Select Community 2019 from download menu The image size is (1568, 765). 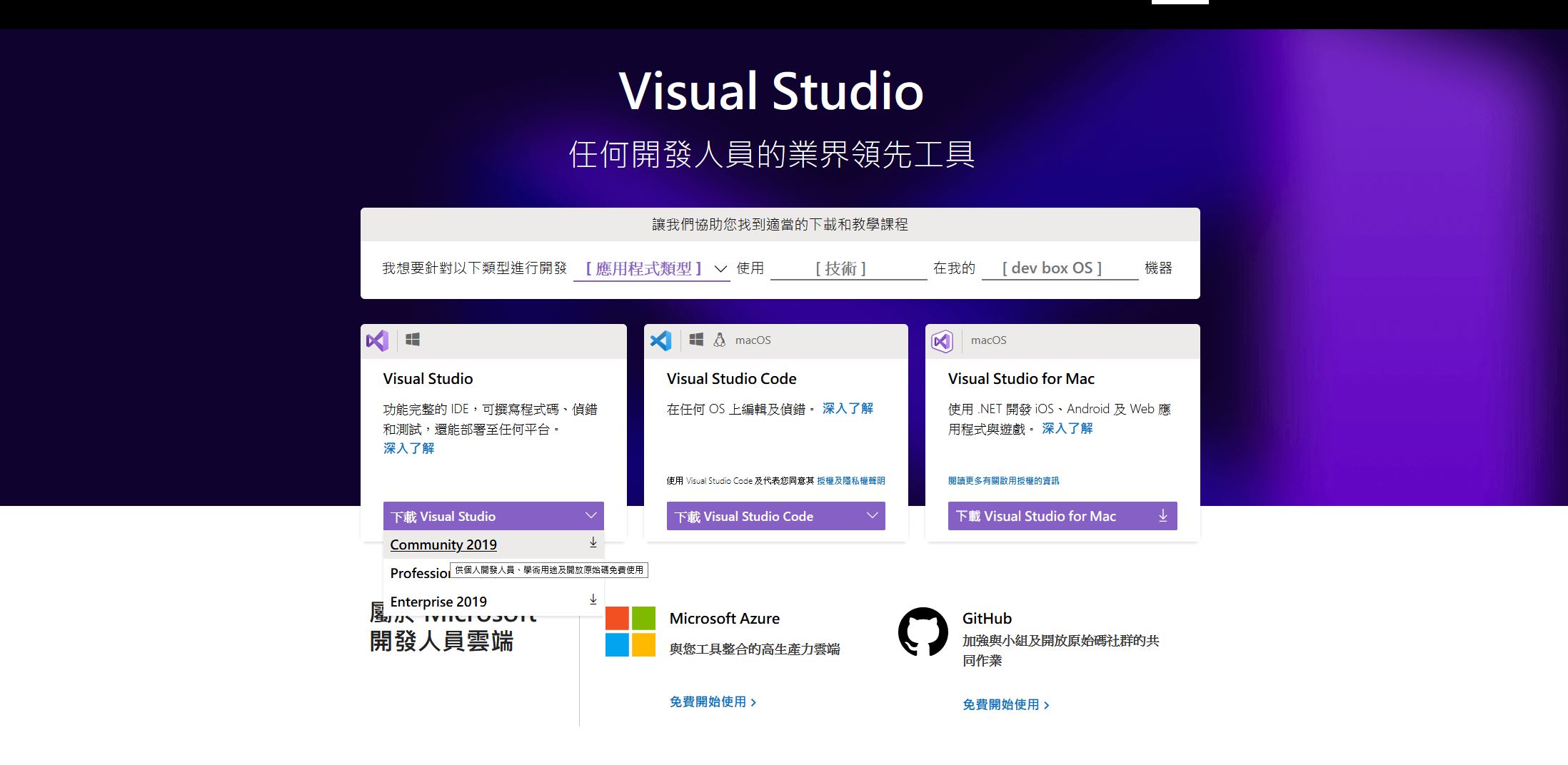click(x=493, y=544)
